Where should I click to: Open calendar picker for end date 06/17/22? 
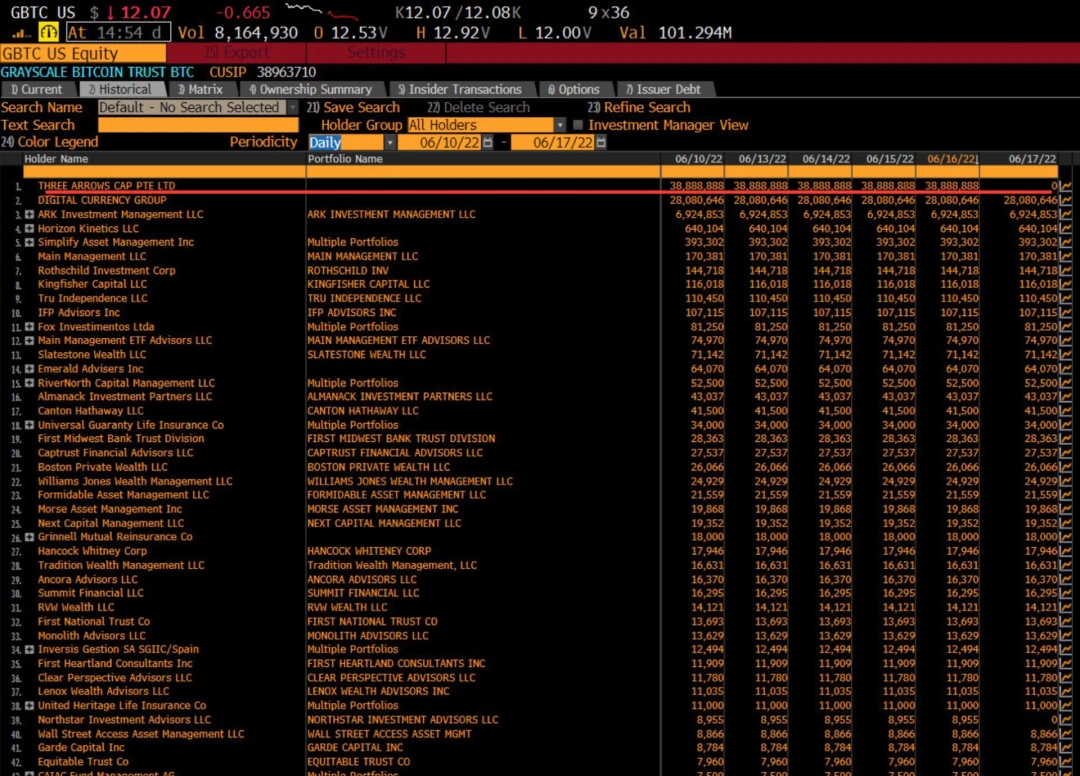pos(601,143)
